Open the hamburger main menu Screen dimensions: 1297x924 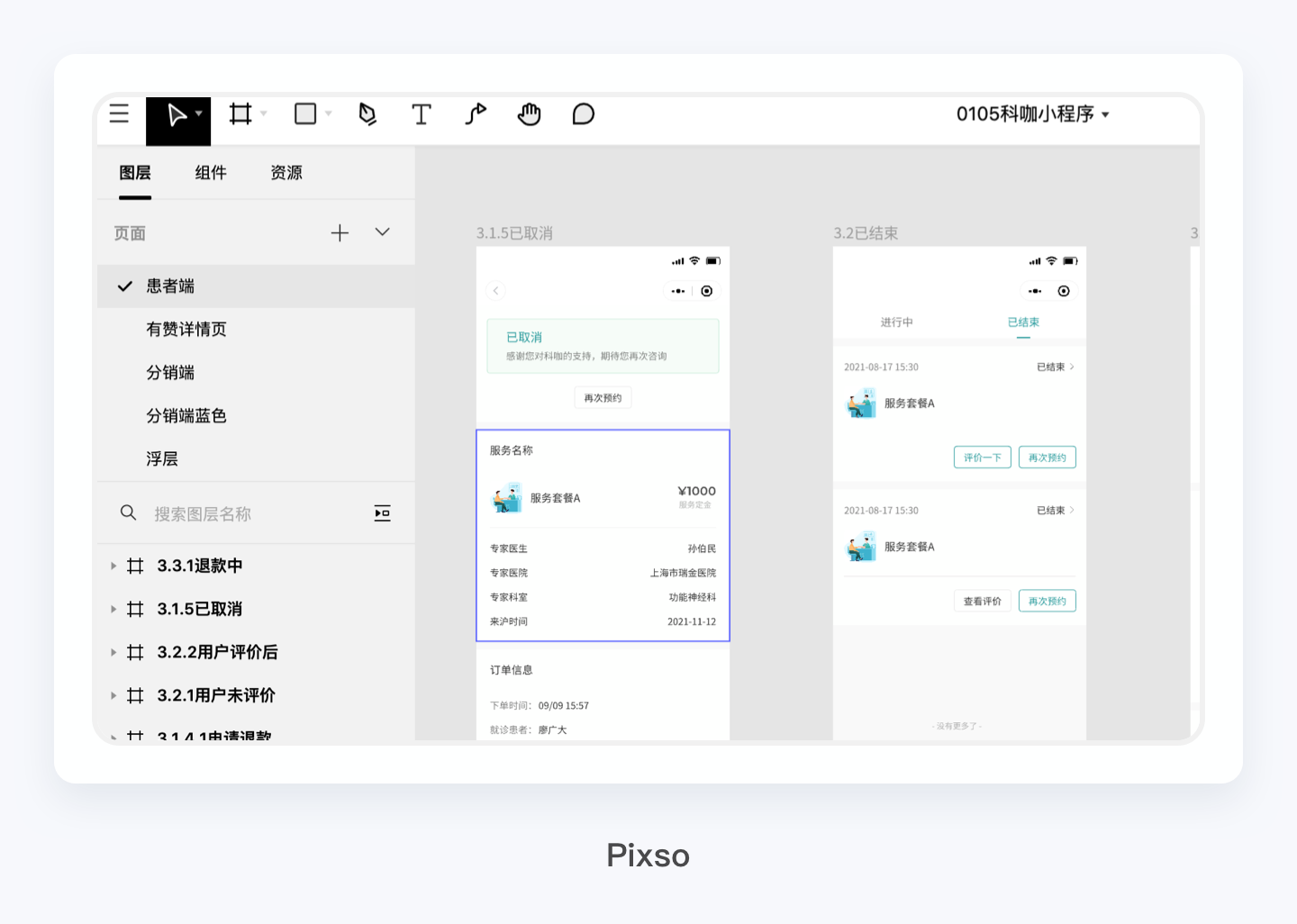119,114
